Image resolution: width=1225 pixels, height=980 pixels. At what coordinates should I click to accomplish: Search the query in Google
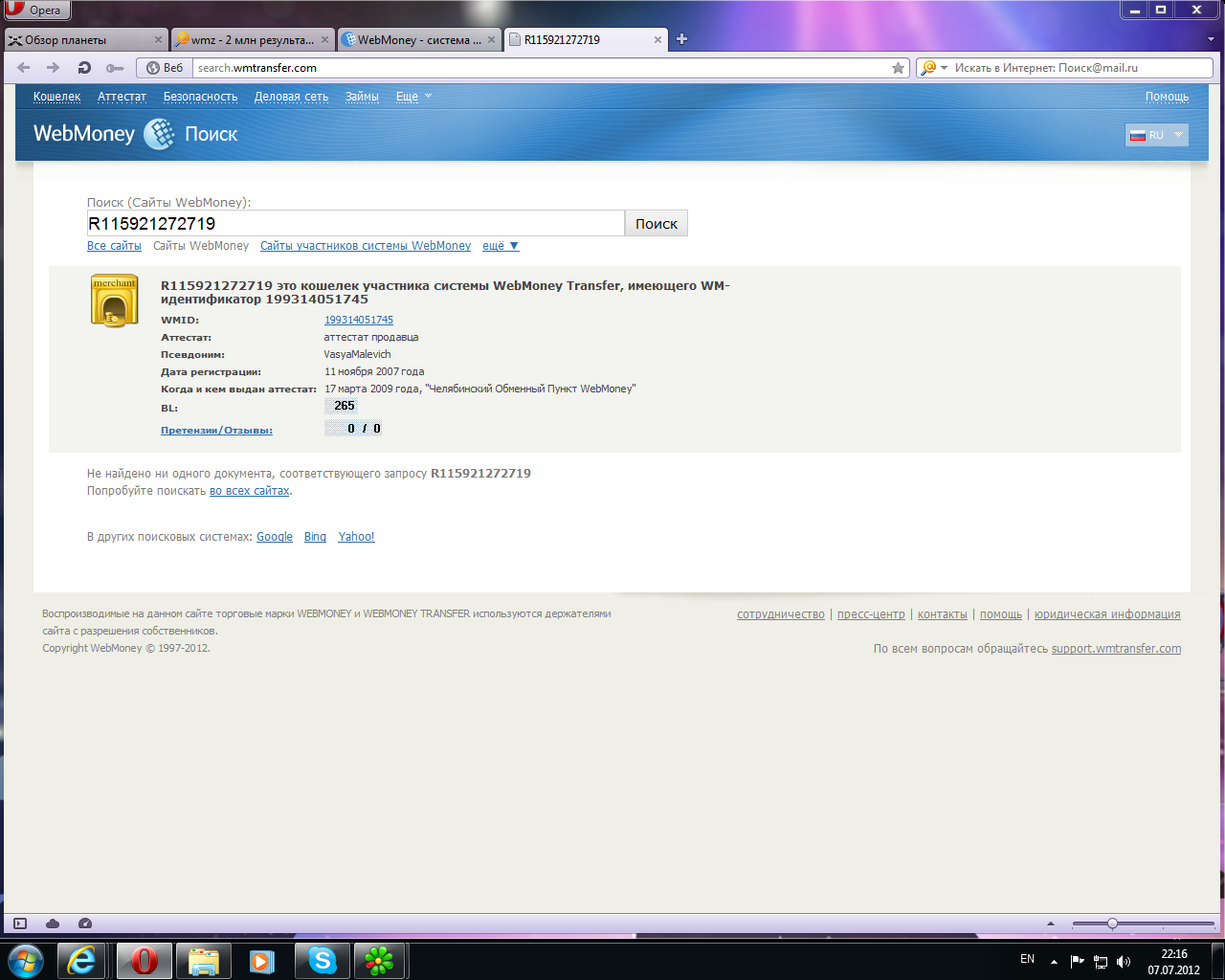pyautogui.click(x=275, y=537)
